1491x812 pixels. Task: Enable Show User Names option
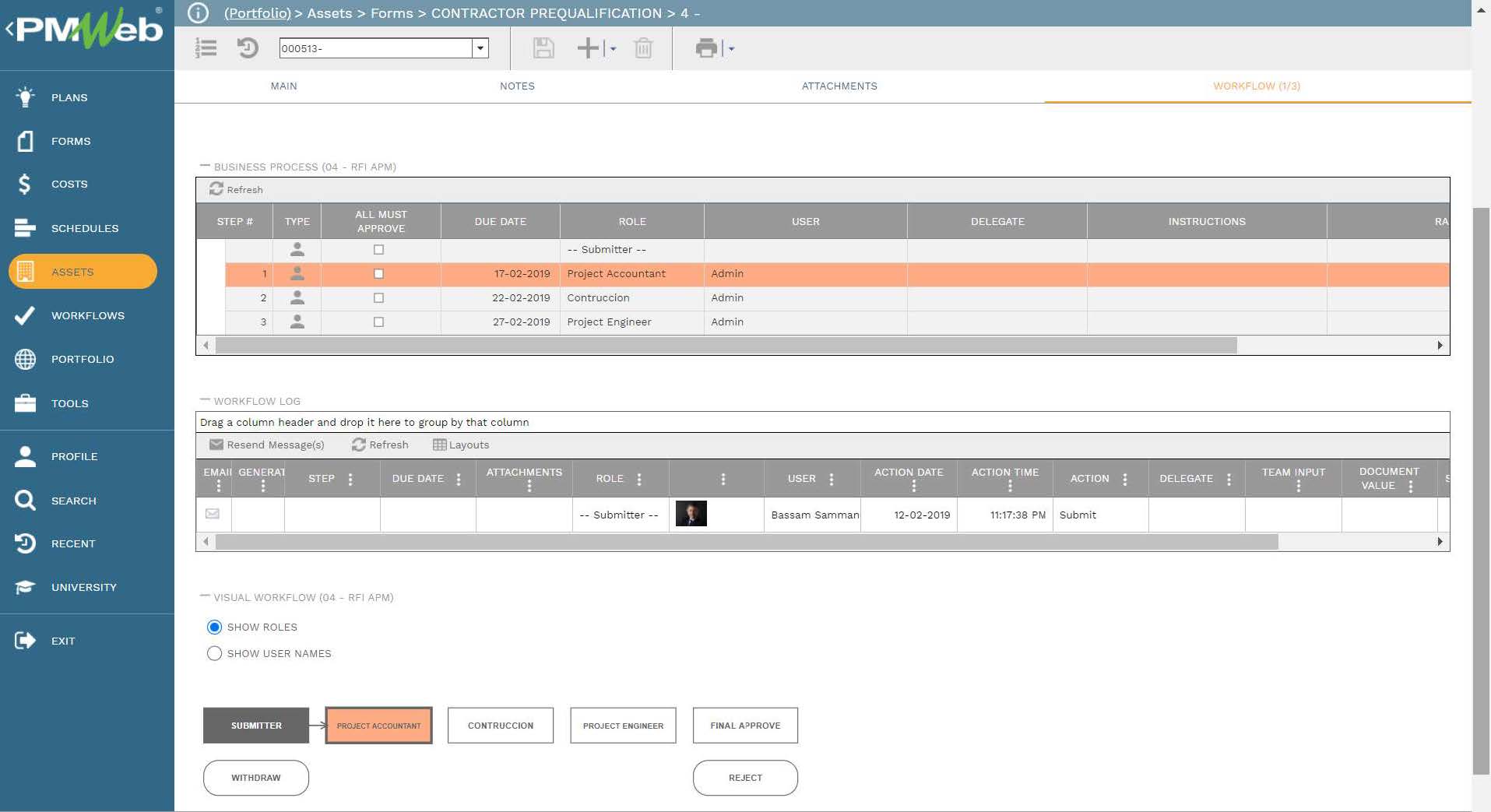pos(214,653)
